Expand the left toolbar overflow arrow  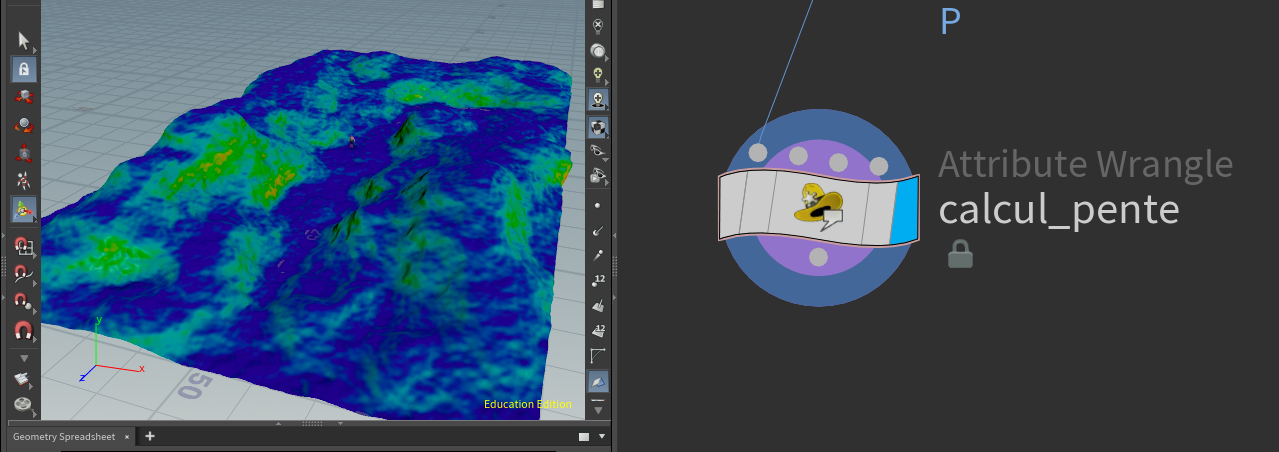coord(24,357)
